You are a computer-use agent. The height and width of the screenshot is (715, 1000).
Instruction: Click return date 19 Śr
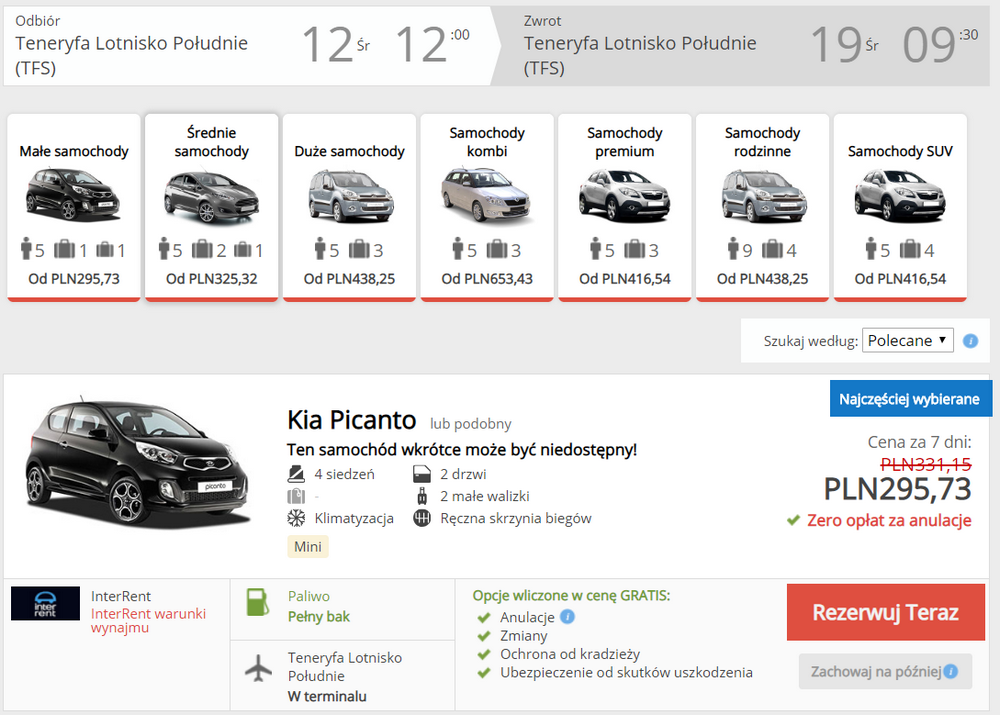[x=844, y=45]
